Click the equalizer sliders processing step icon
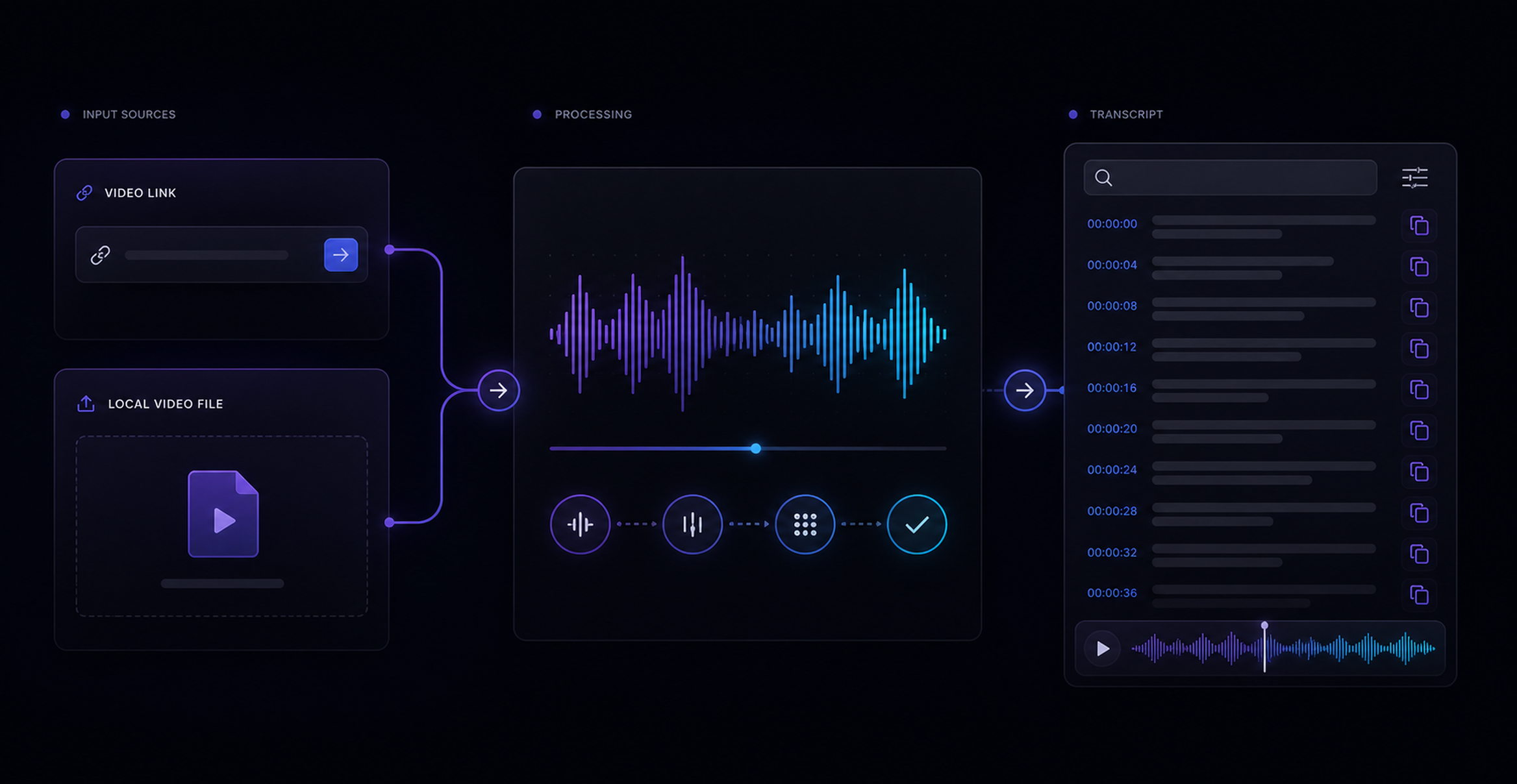 coord(692,524)
